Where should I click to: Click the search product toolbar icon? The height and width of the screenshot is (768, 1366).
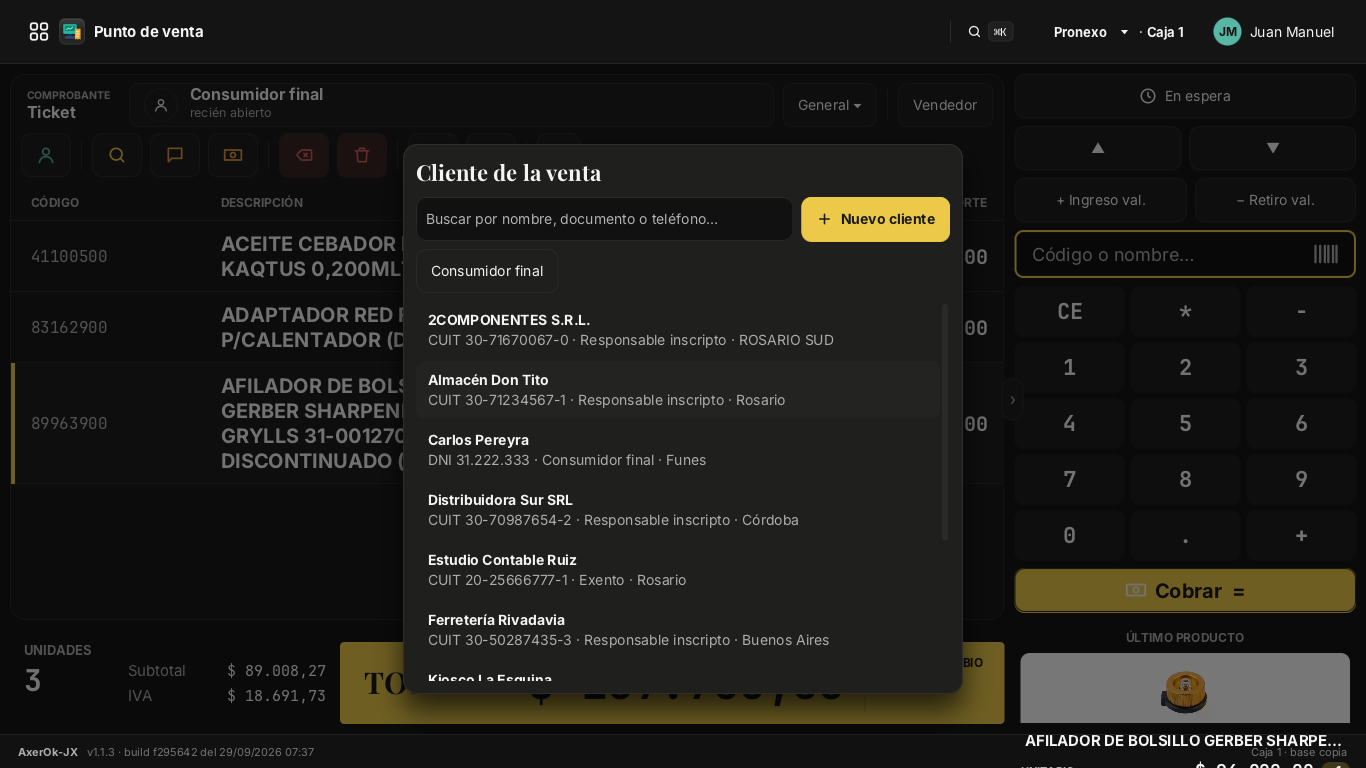[117, 155]
